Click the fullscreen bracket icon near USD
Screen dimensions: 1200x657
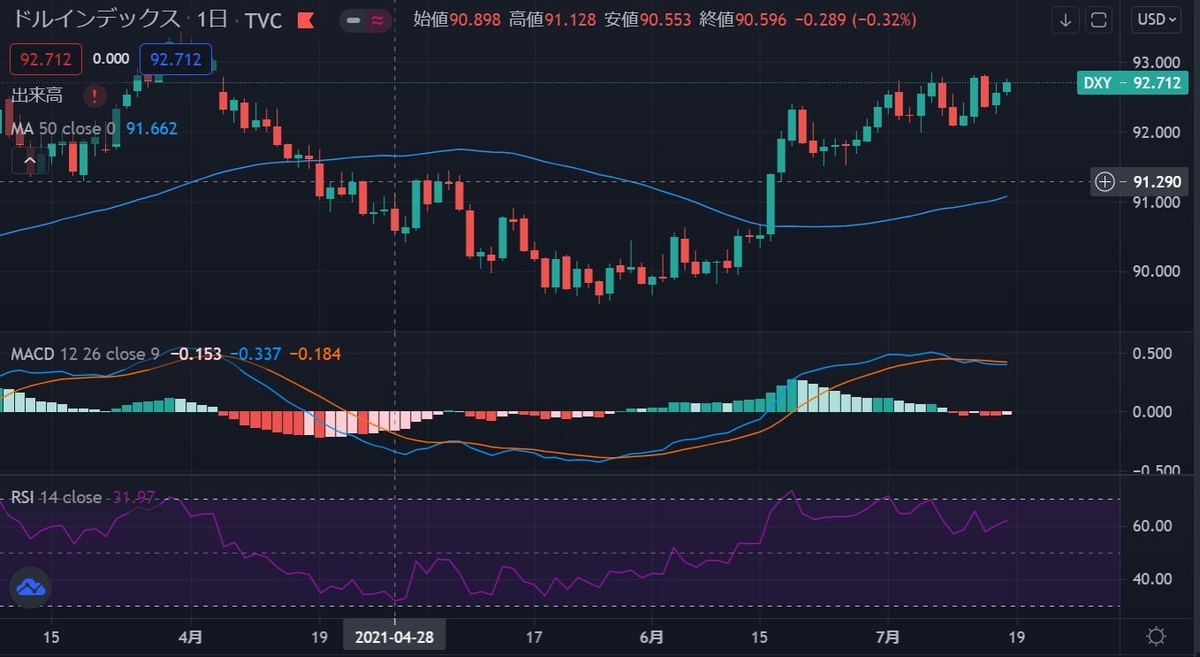click(1099, 19)
